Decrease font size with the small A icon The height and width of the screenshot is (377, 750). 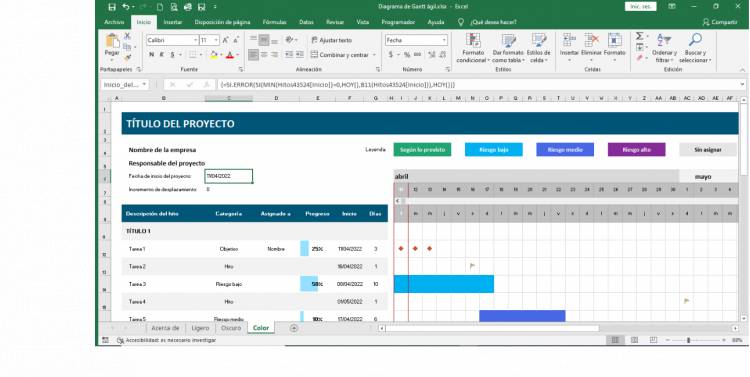pyautogui.click(x=236, y=40)
